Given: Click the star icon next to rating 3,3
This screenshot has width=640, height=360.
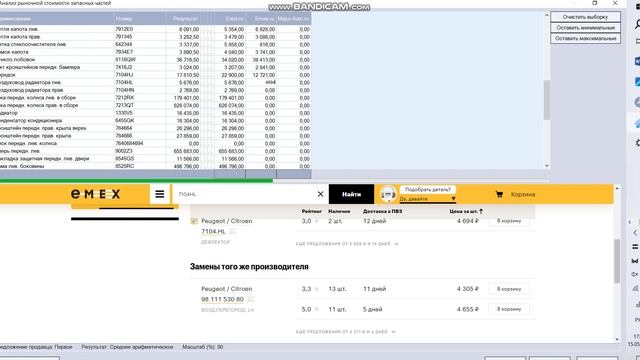Looking at the screenshot, I should click(x=316, y=289).
